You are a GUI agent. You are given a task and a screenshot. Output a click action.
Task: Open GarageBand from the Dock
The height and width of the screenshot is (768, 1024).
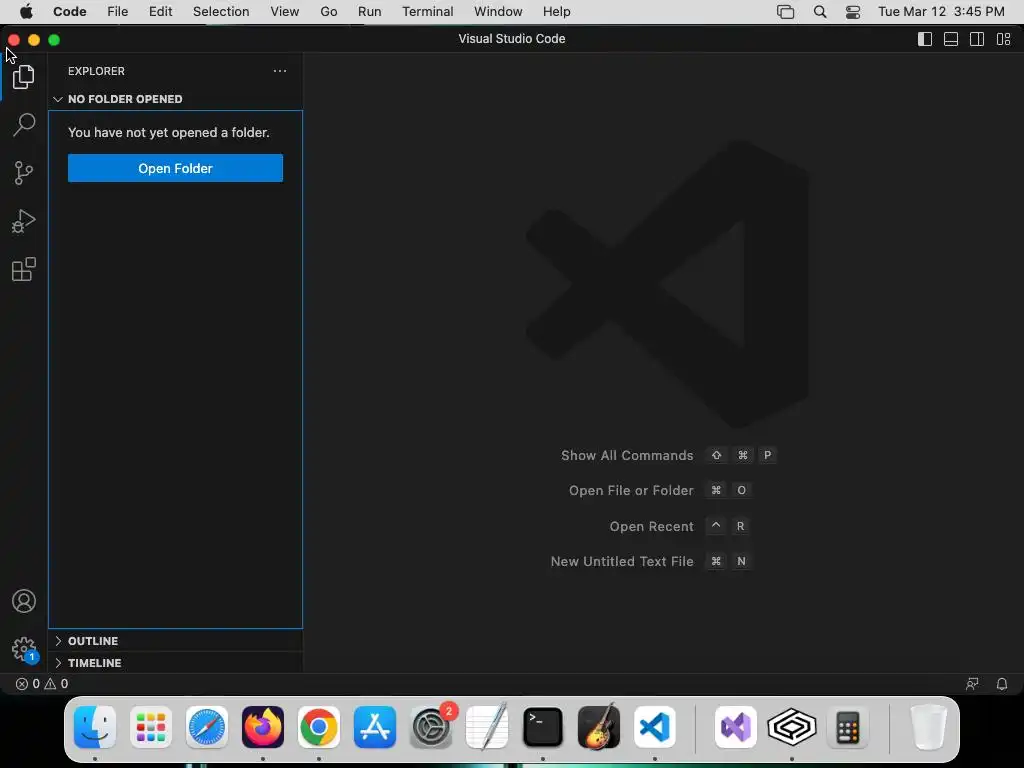(x=599, y=727)
